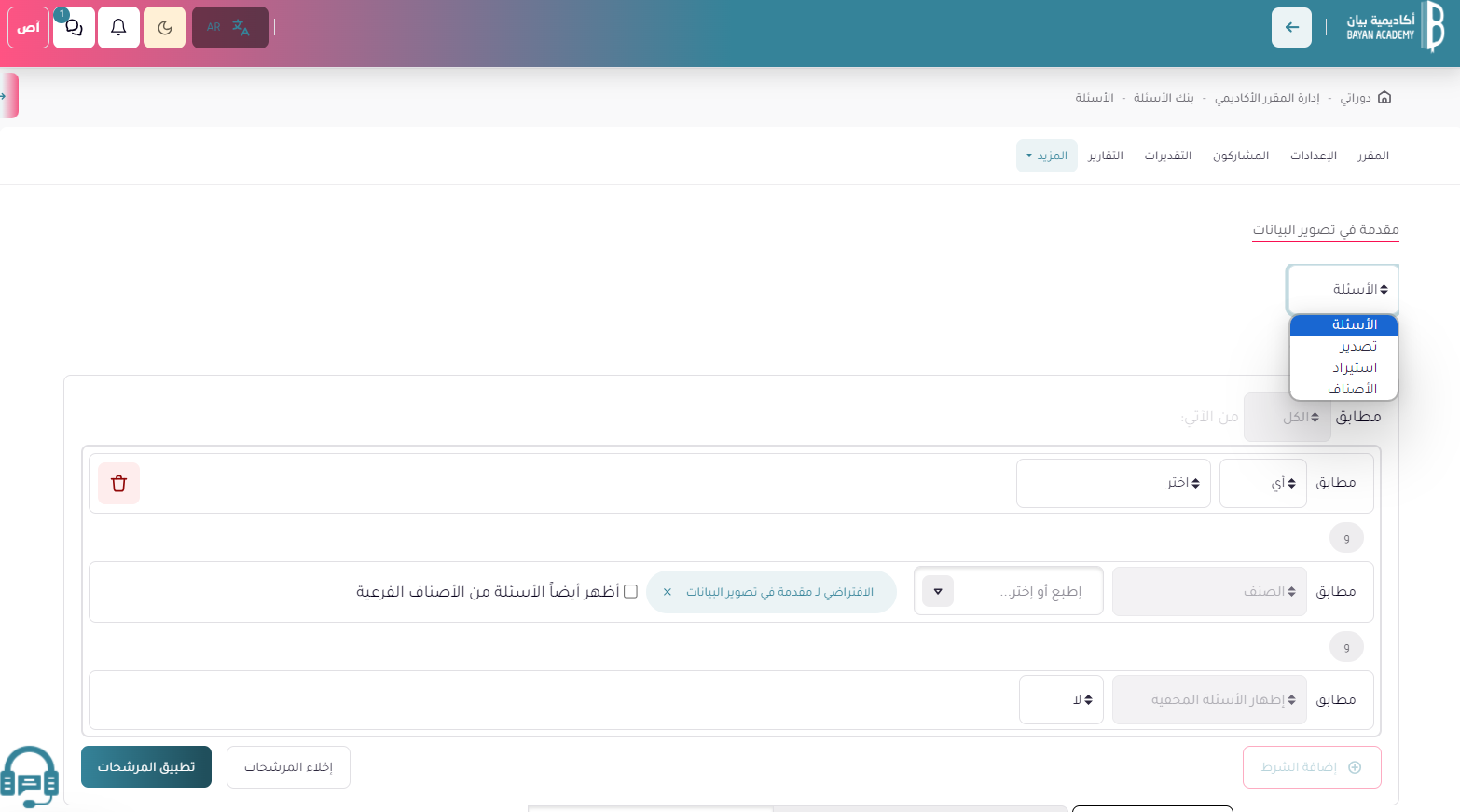Image resolution: width=1460 pixels, height=812 pixels.
Task: Click the إضافة الشرط button
Action: [x=1312, y=766]
